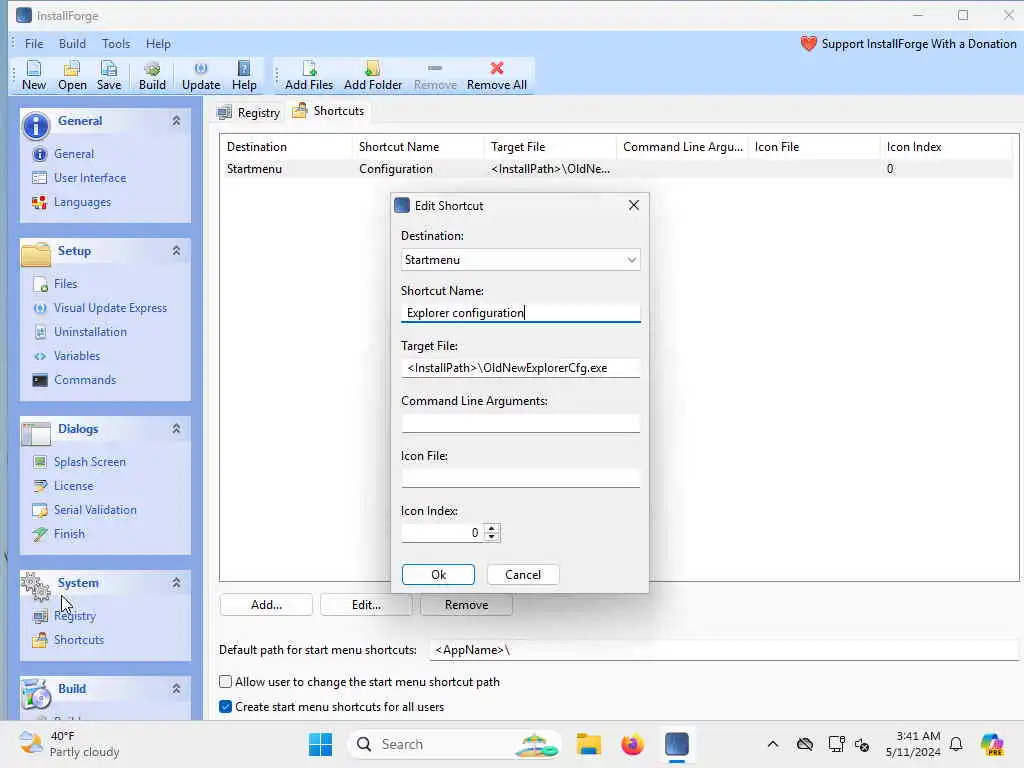Open License under Dialogs

coord(73,486)
